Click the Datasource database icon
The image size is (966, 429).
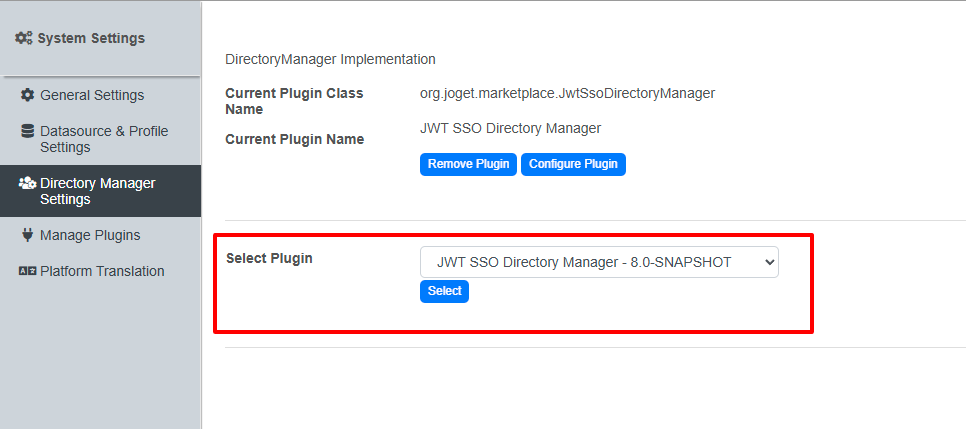(x=28, y=131)
